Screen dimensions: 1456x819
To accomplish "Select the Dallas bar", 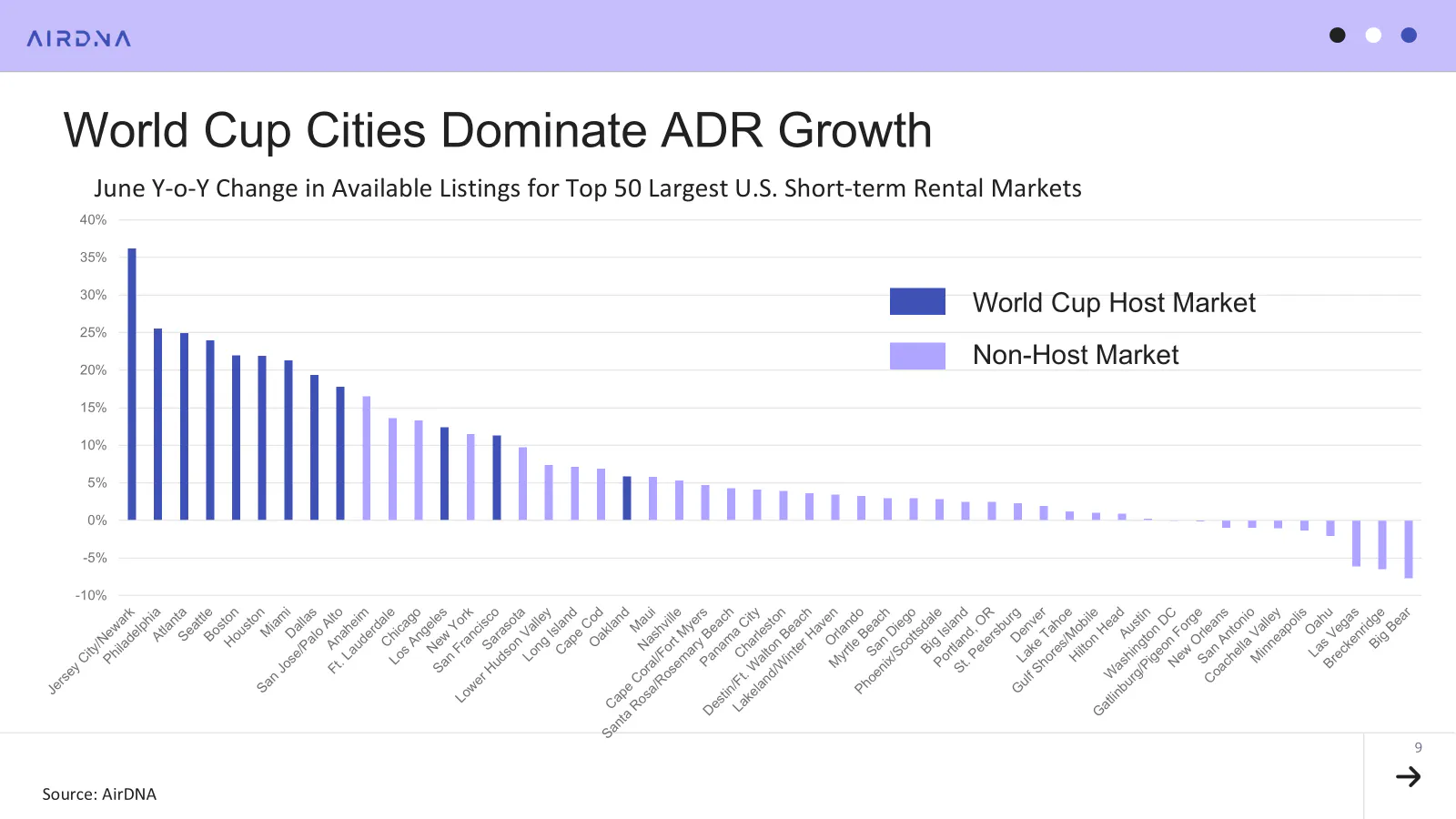I will (x=314, y=448).
